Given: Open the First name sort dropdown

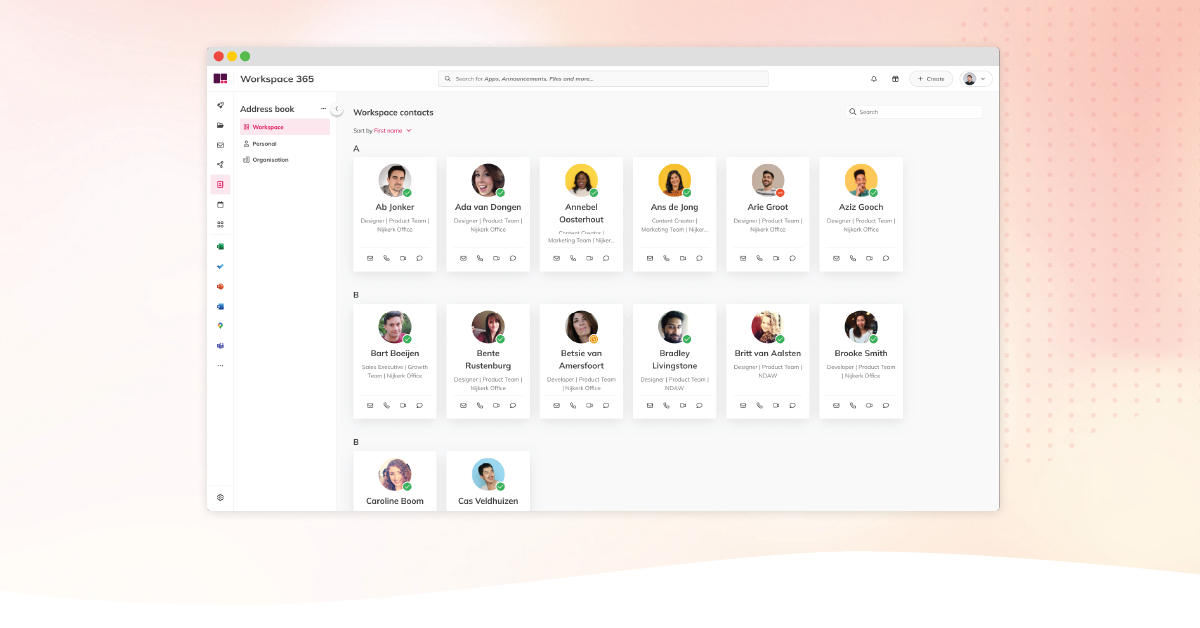Looking at the screenshot, I should click(x=389, y=130).
